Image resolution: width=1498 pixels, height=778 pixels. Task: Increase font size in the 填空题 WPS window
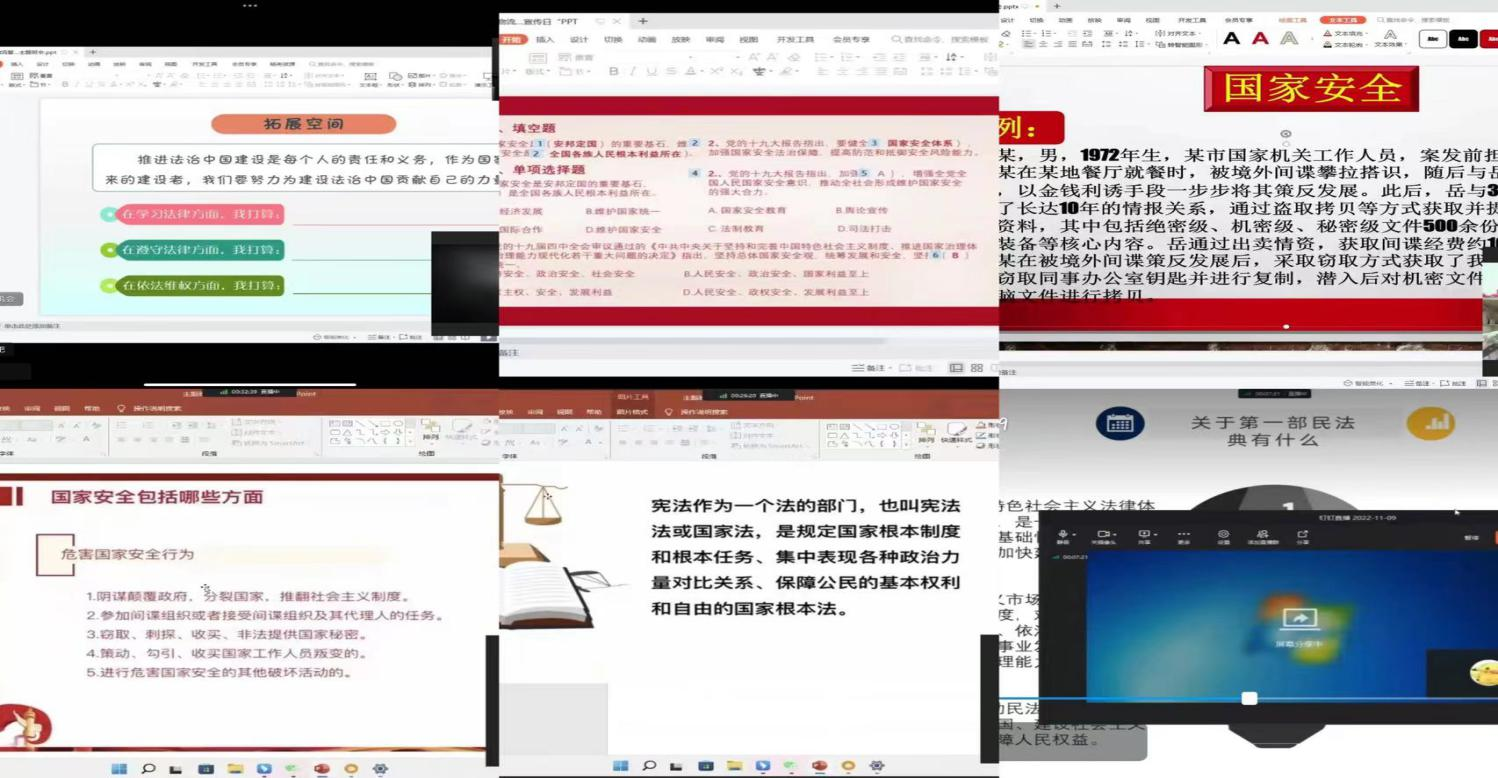coord(755,56)
